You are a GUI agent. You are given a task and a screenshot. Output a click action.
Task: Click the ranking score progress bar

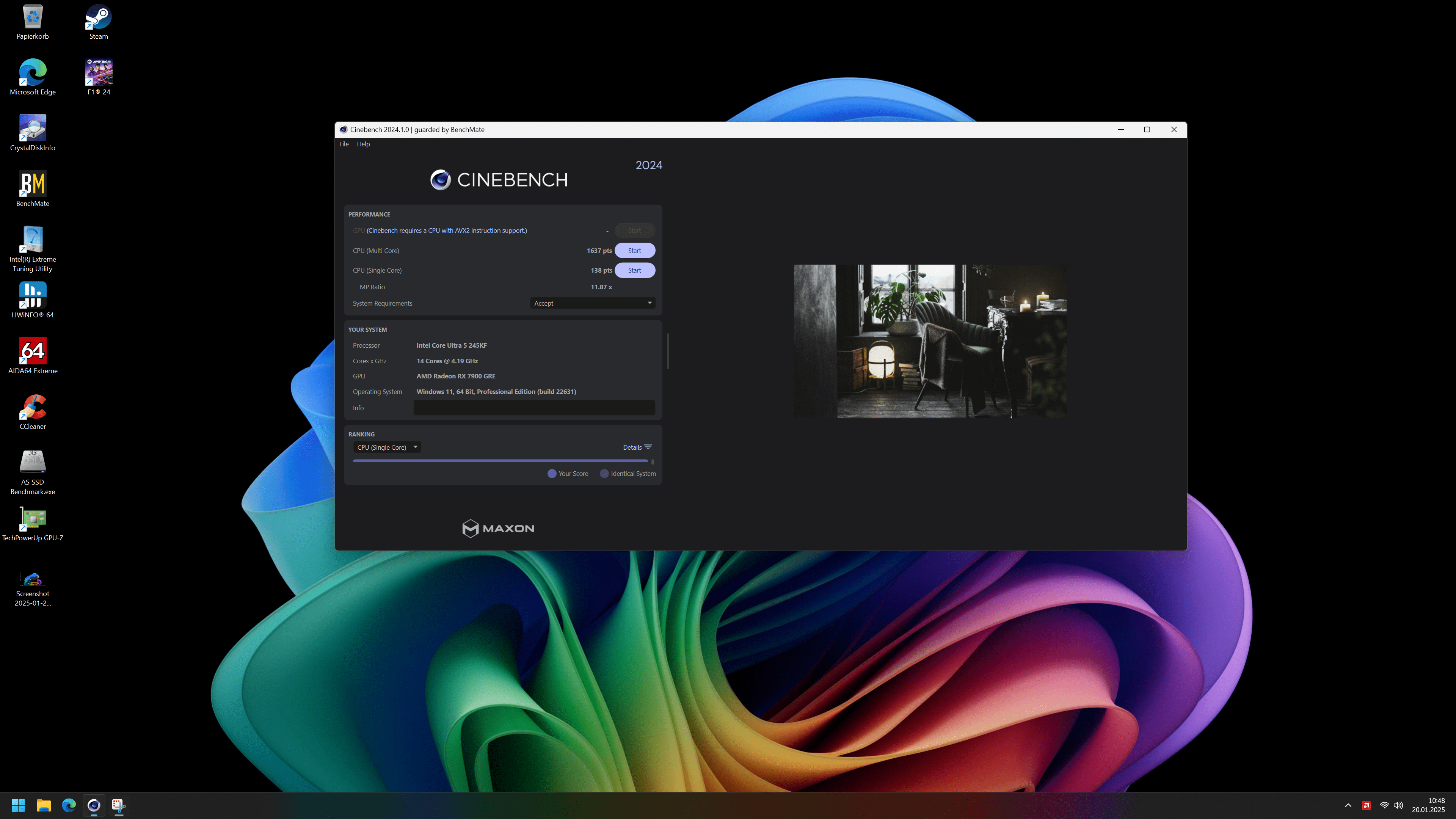[x=500, y=461]
